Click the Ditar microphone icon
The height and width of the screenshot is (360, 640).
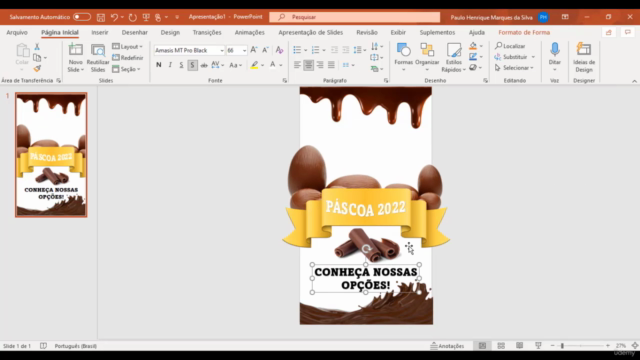tap(554, 56)
